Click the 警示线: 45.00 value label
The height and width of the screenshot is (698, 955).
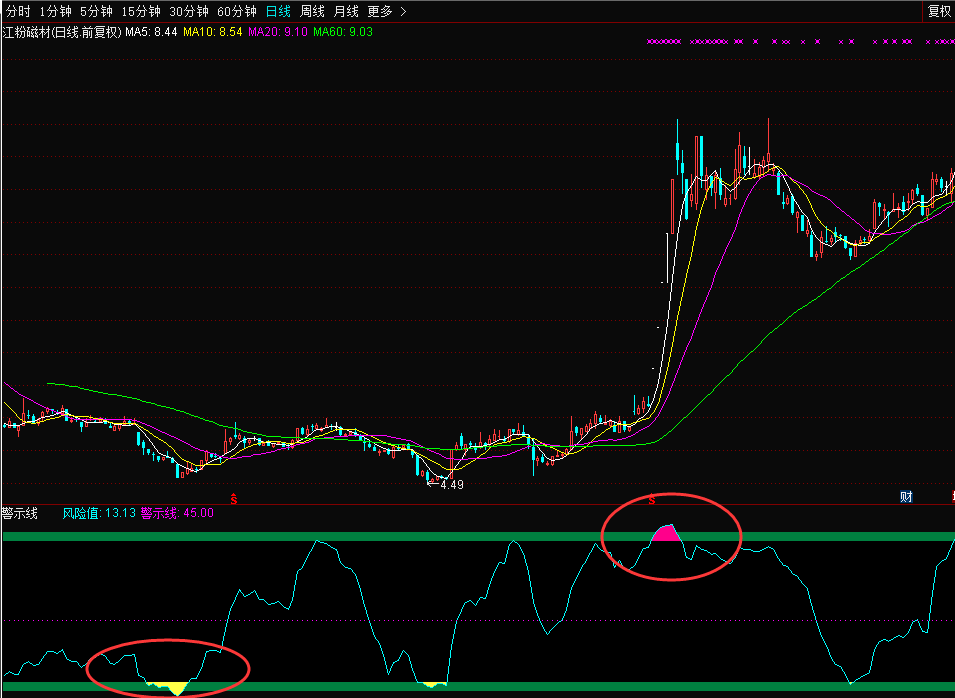[x=177, y=513]
